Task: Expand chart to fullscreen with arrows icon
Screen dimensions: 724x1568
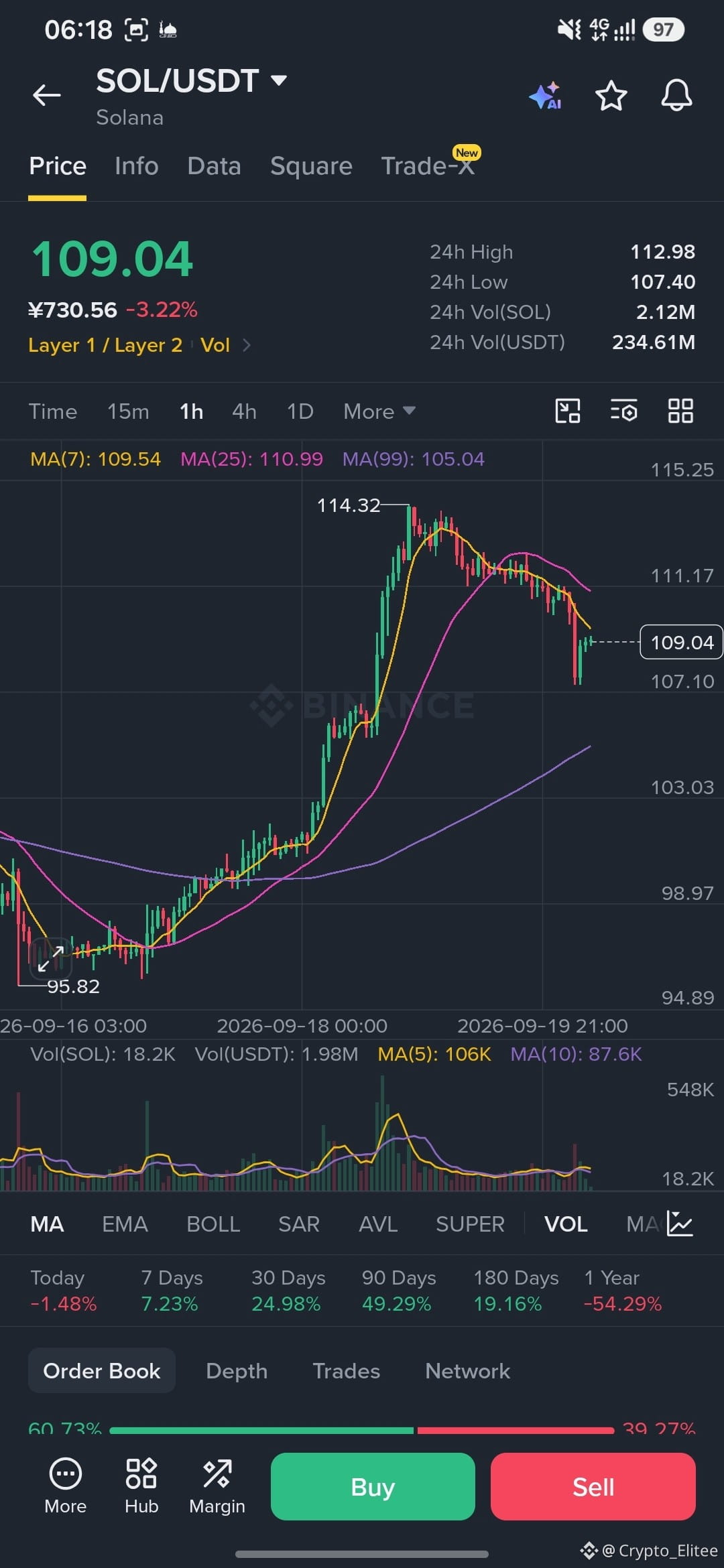Action: [x=51, y=959]
